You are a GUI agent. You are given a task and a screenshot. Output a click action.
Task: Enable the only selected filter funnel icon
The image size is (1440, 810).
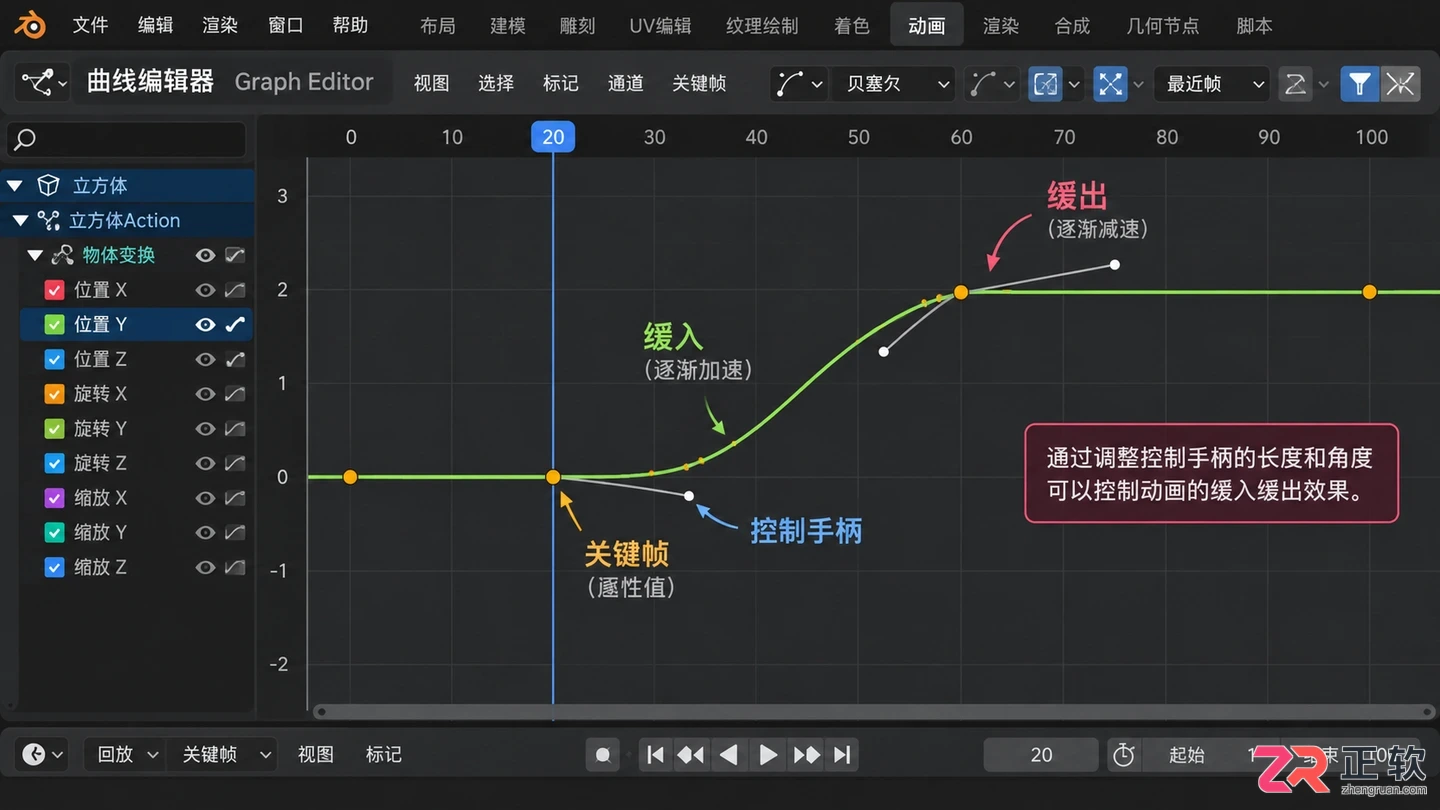[1360, 84]
